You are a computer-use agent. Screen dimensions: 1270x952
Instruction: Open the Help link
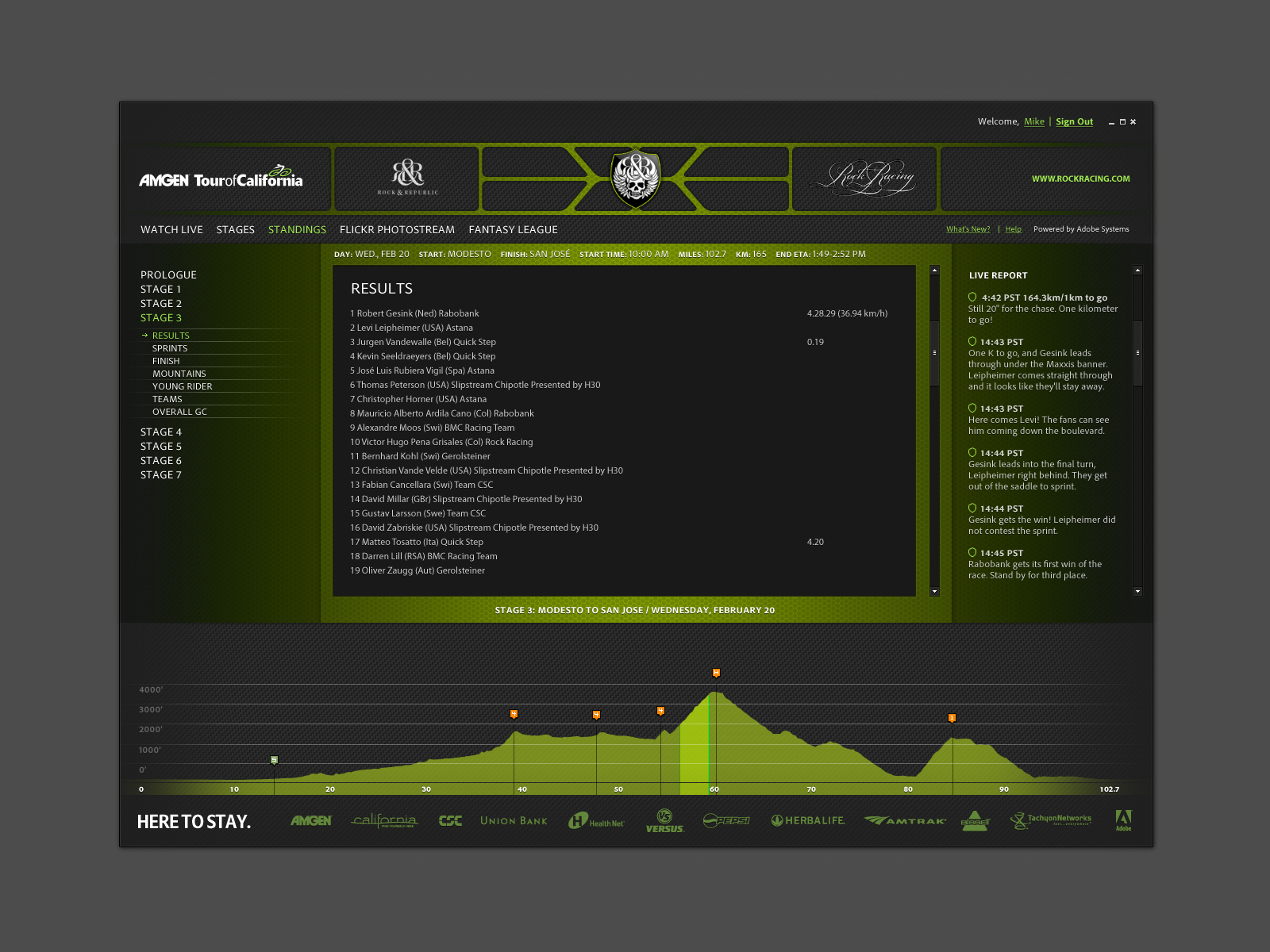pyautogui.click(x=1014, y=229)
